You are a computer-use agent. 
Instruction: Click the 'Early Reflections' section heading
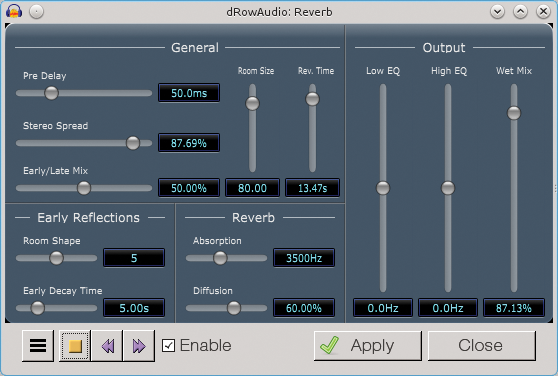pyautogui.click(x=89, y=218)
